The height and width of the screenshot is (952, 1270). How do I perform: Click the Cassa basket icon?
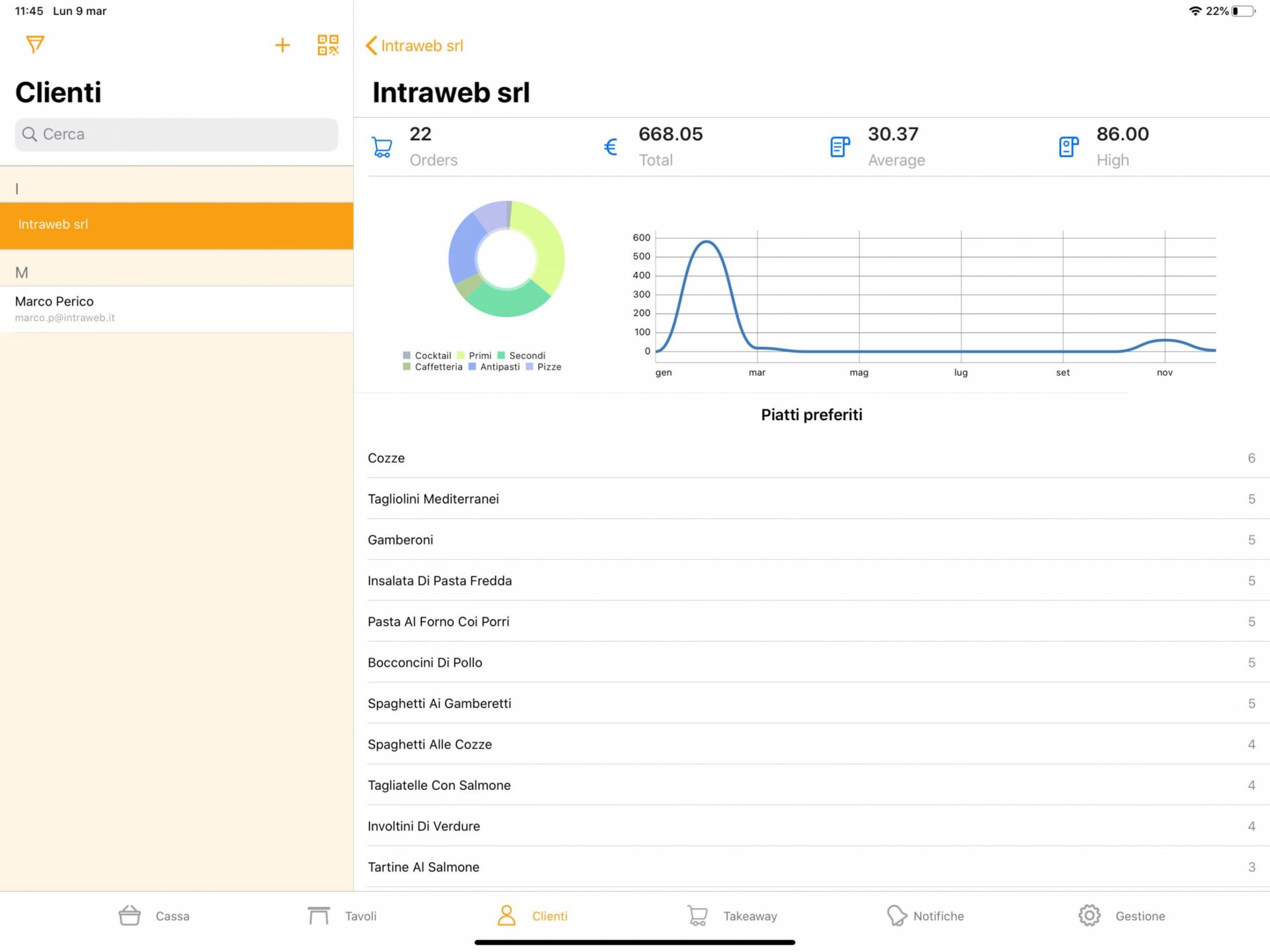(130, 916)
